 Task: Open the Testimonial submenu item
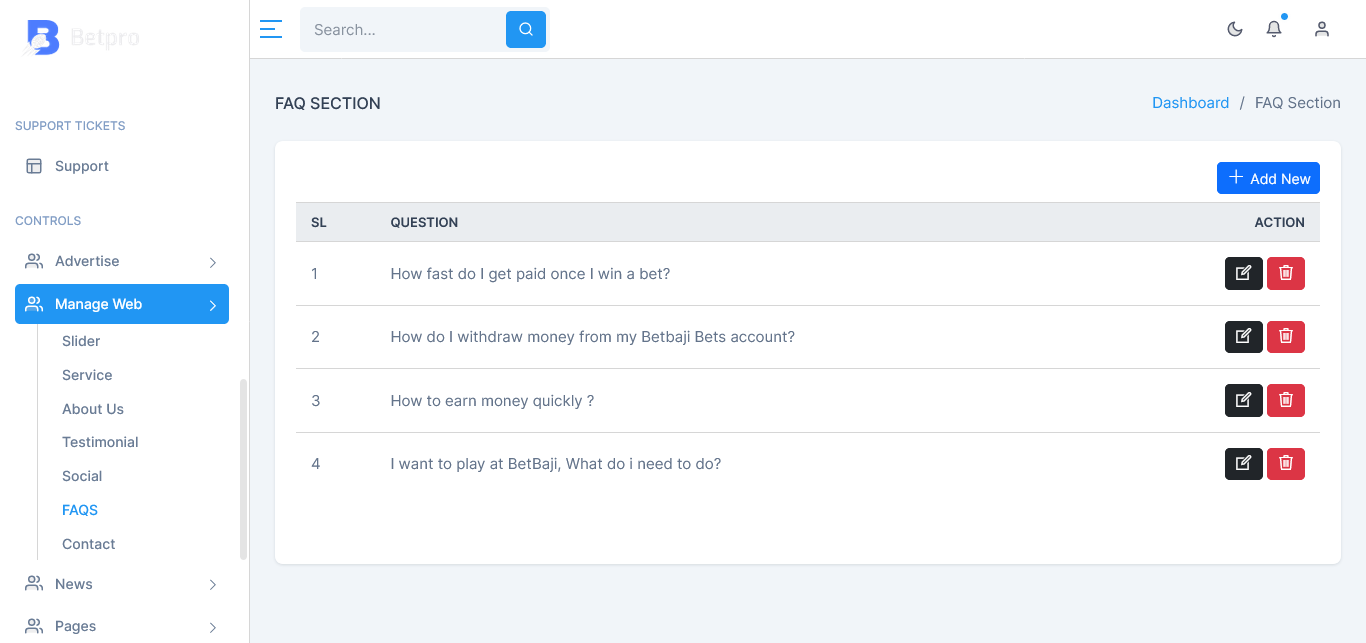tap(100, 442)
